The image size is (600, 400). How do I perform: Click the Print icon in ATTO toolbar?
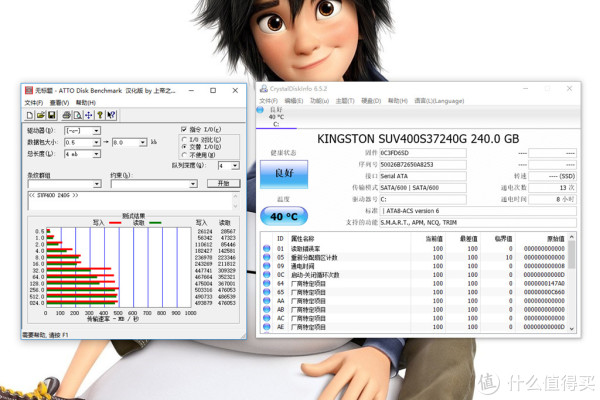point(67,115)
